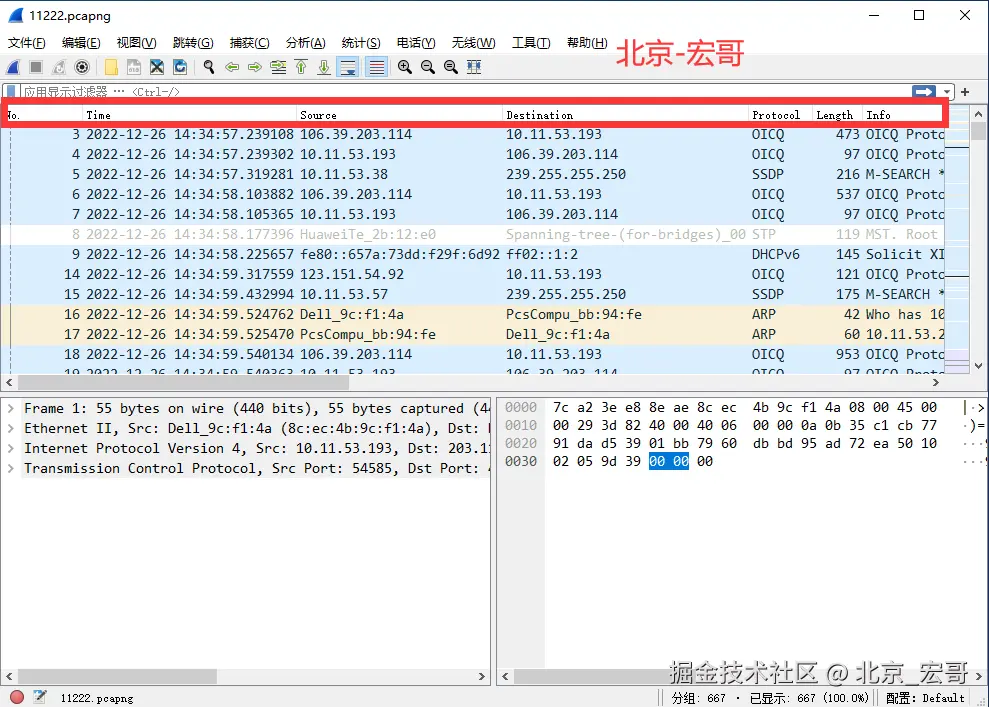989x707 pixels.
Task: Open the 无线(W) menu
Action: [x=473, y=43]
